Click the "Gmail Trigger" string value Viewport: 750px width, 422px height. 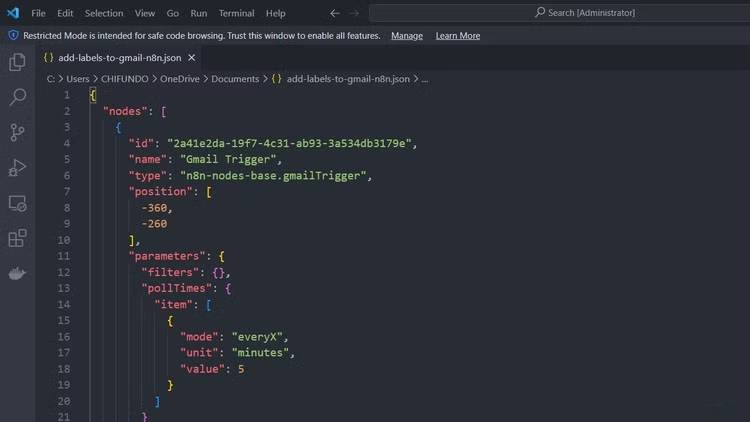[x=228, y=159]
